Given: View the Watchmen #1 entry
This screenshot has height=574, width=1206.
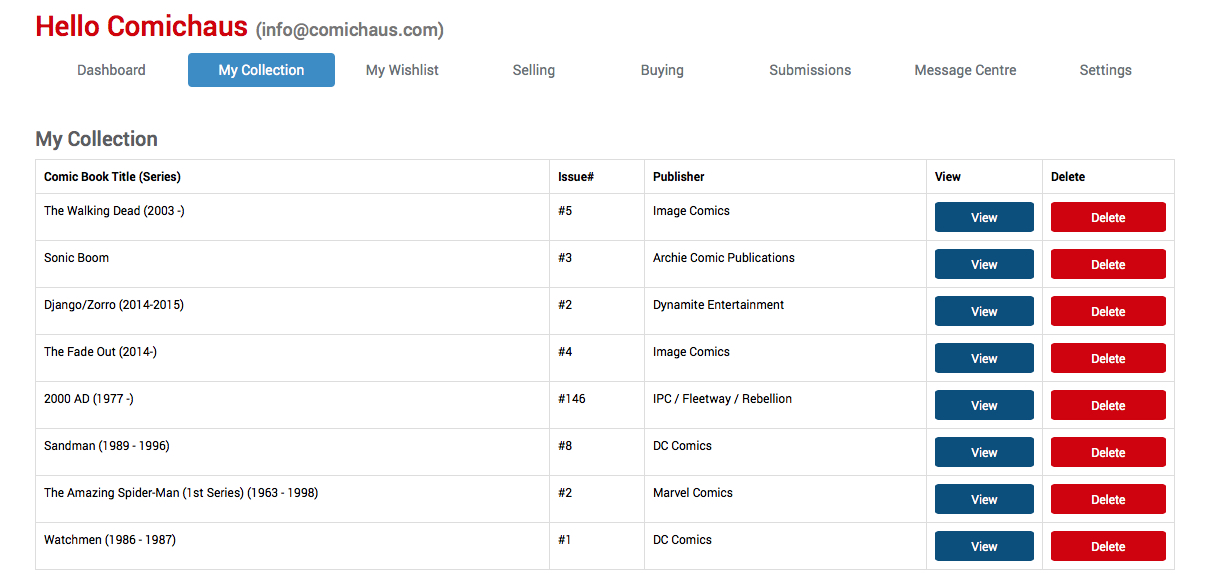Looking at the screenshot, I should pos(984,546).
